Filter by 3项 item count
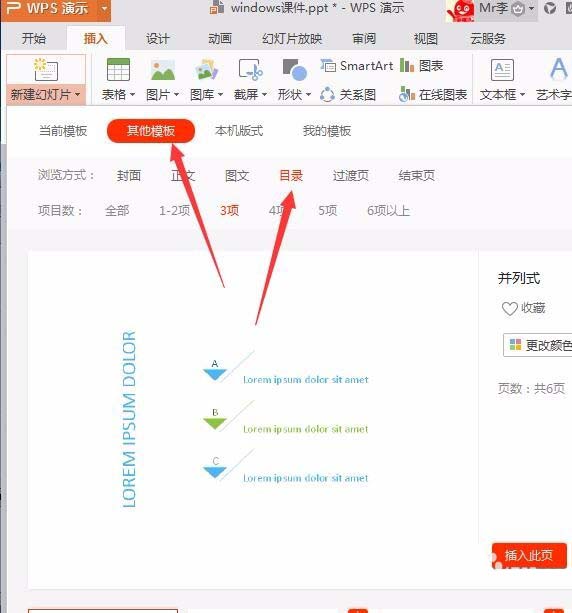The image size is (572, 613). 229,211
